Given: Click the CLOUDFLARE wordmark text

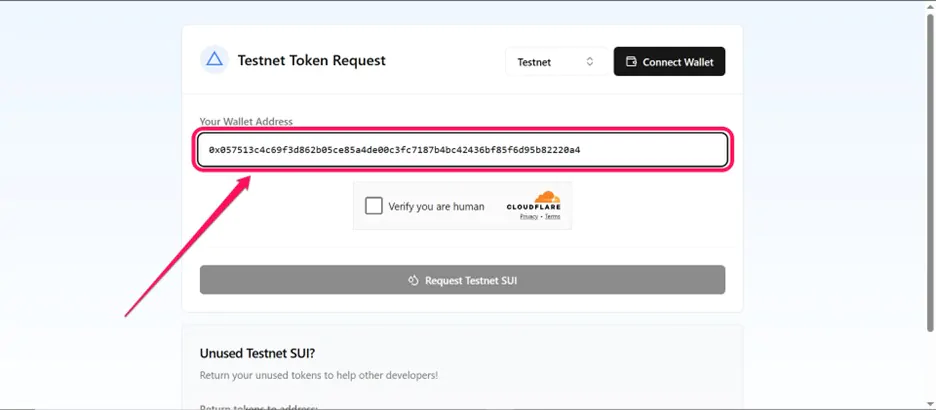Looking at the screenshot, I should [x=534, y=207].
